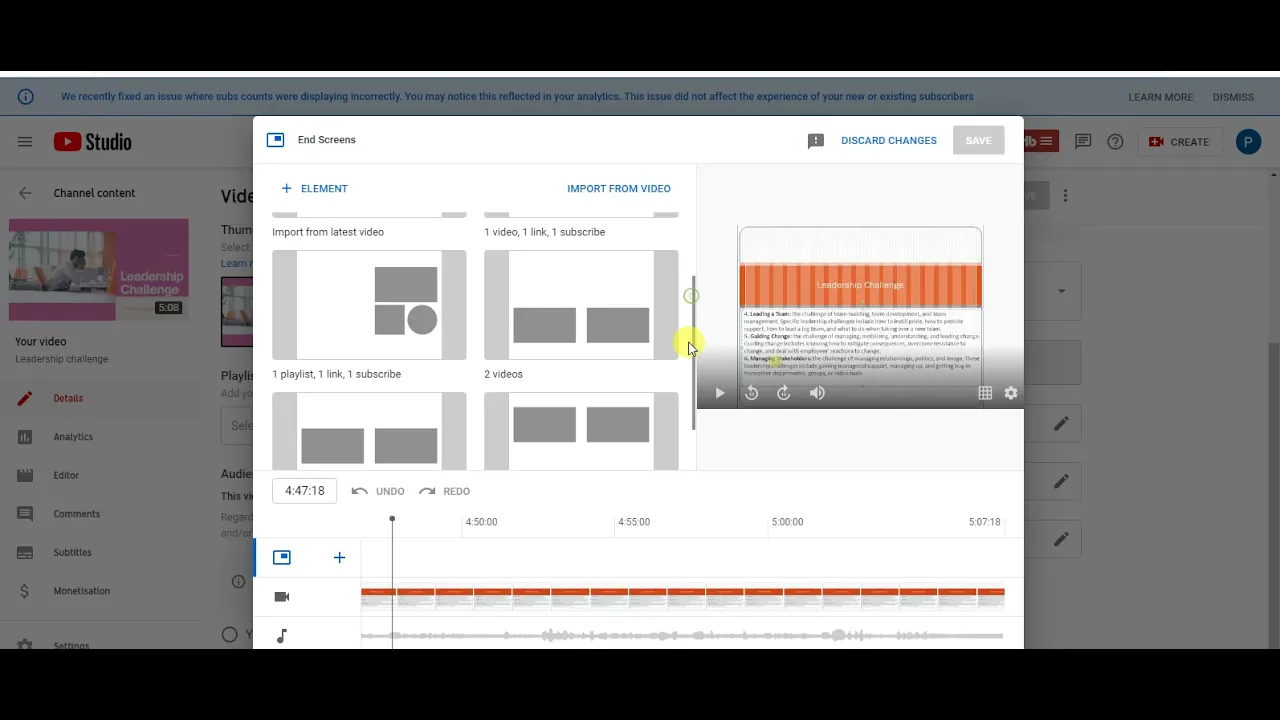Screen dimensions: 1280x720
Task: Open the messages feedback icon in header
Action: click(1083, 142)
